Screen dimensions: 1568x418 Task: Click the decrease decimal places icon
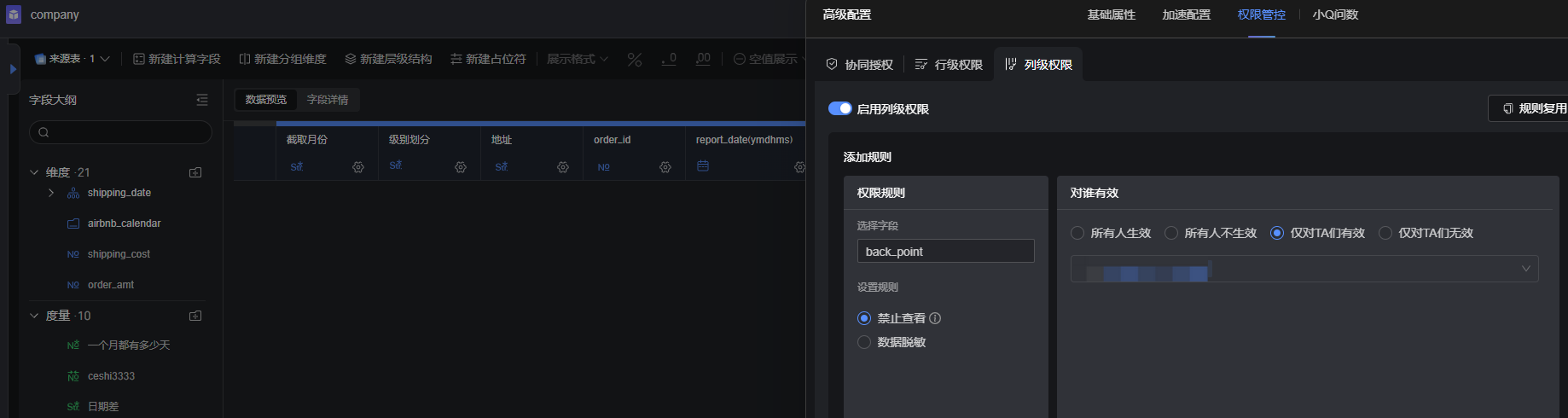[x=669, y=59]
